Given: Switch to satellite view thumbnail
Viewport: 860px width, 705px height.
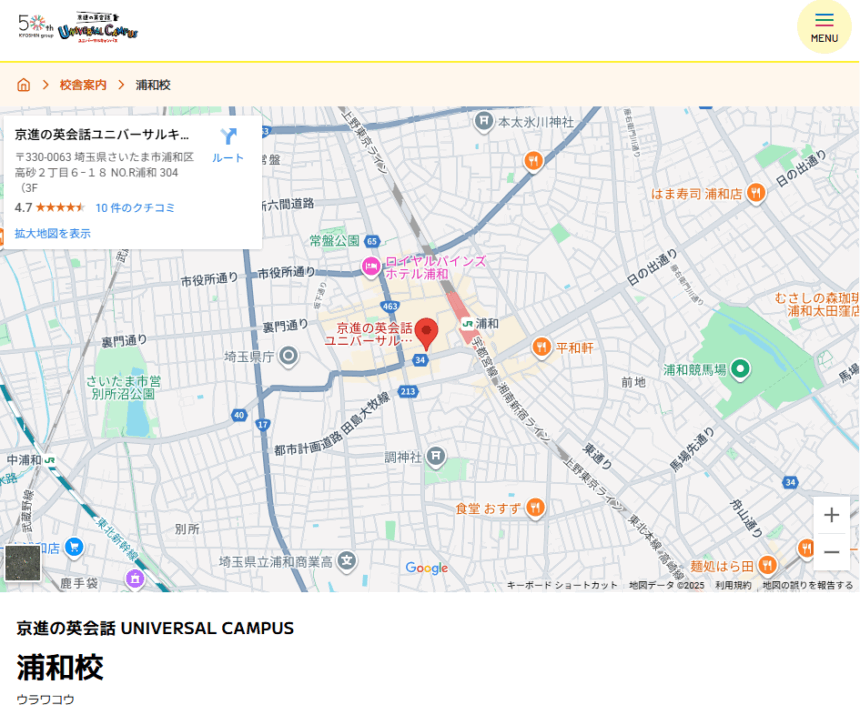Looking at the screenshot, I should click(23, 563).
